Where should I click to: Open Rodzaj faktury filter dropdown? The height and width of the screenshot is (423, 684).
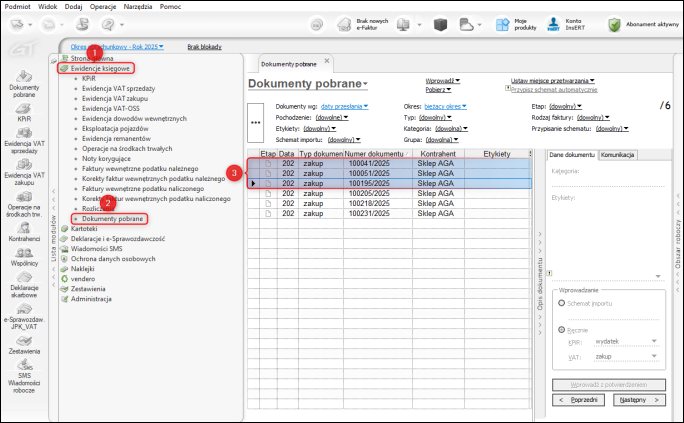(x=593, y=118)
